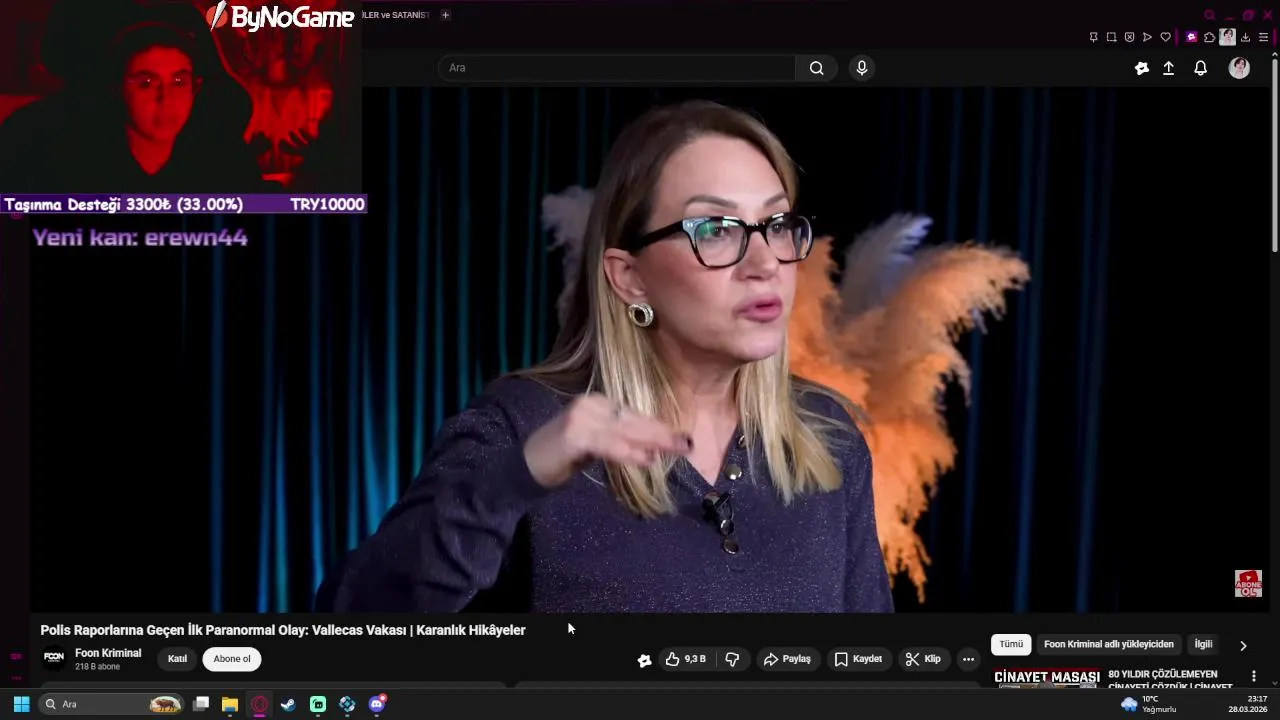Open 80 YILDIR ÇÖZÜLEMEYEN video title
This screenshot has width=1280, height=720.
pos(1170,680)
